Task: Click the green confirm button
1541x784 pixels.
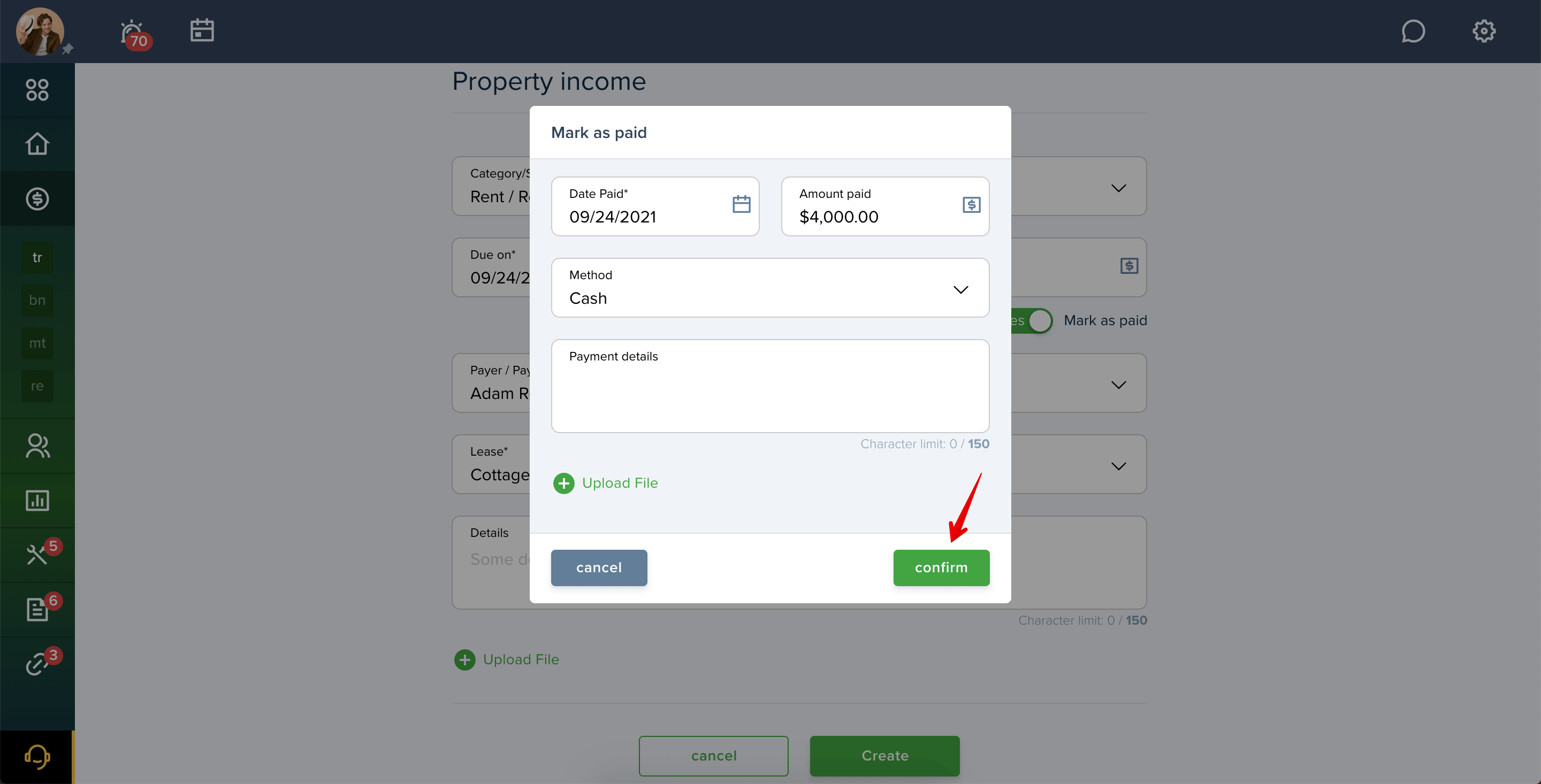Action: point(941,567)
